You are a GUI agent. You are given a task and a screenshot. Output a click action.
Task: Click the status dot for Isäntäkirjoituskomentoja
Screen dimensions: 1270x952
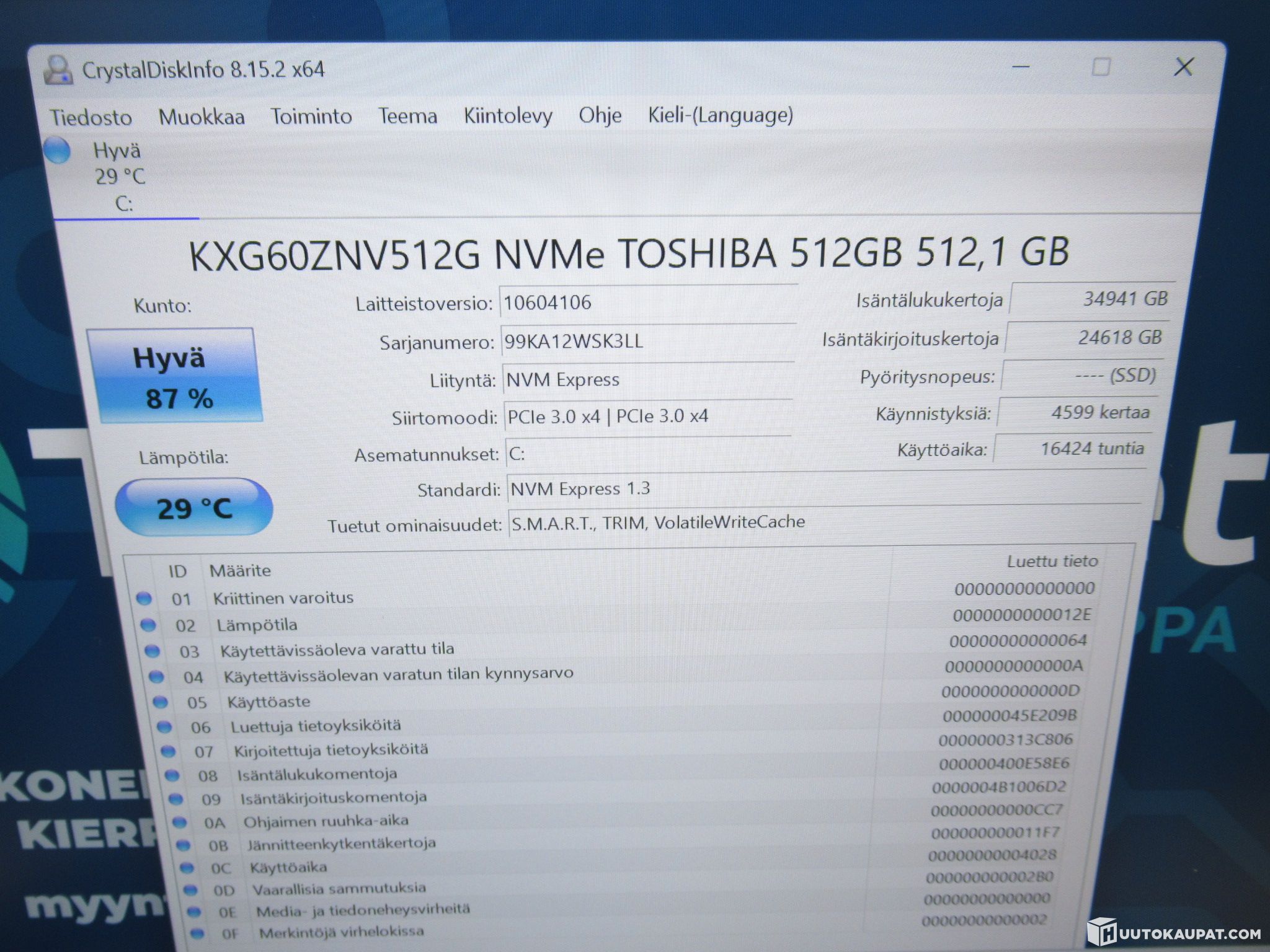click(176, 798)
